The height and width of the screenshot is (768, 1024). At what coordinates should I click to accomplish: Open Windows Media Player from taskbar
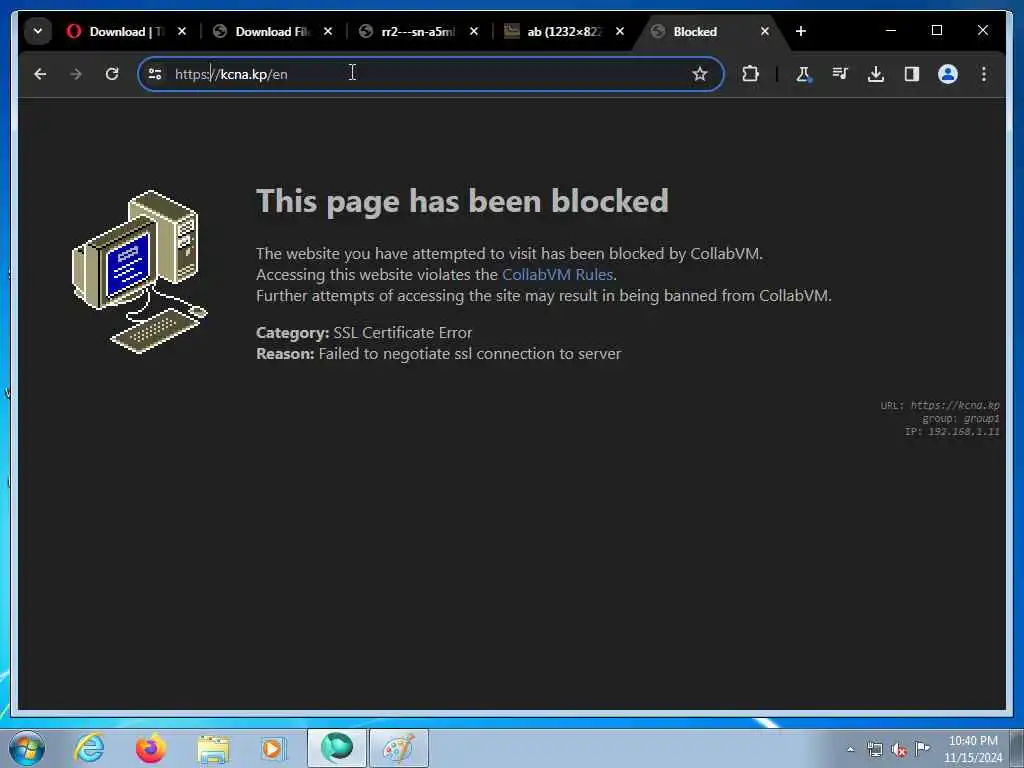(x=272, y=748)
